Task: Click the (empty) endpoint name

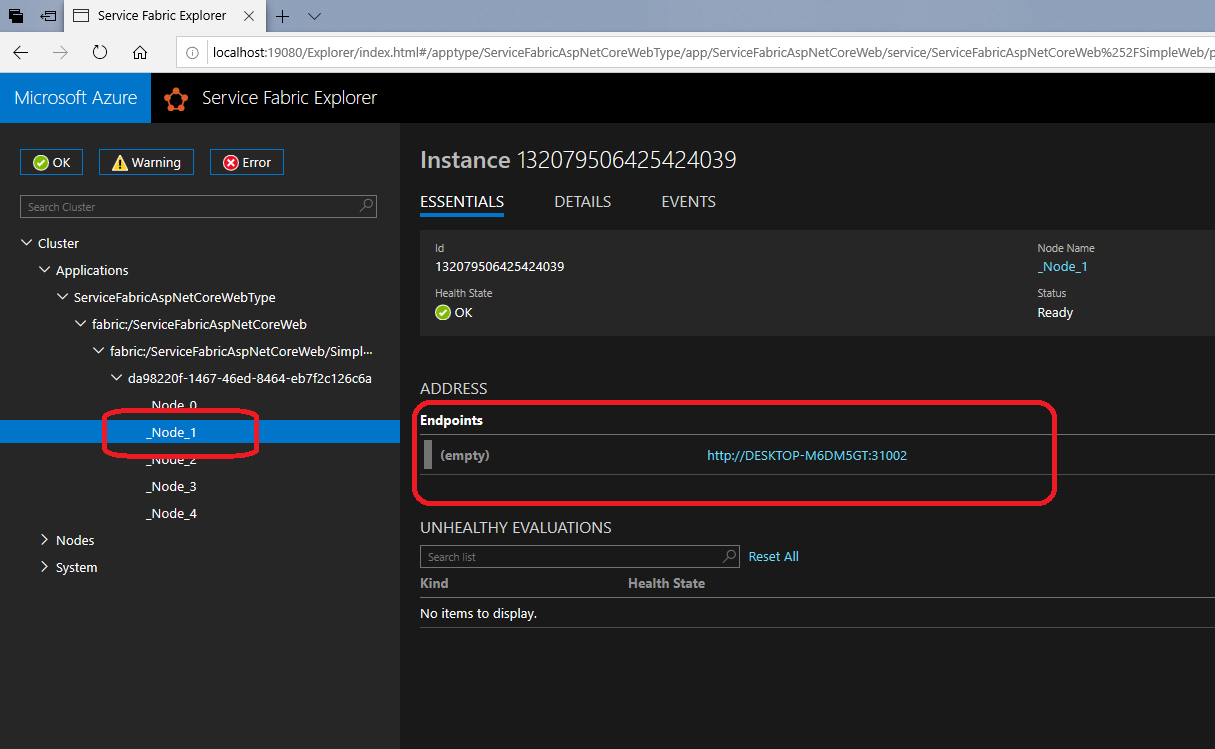Action: click(465, 455)
